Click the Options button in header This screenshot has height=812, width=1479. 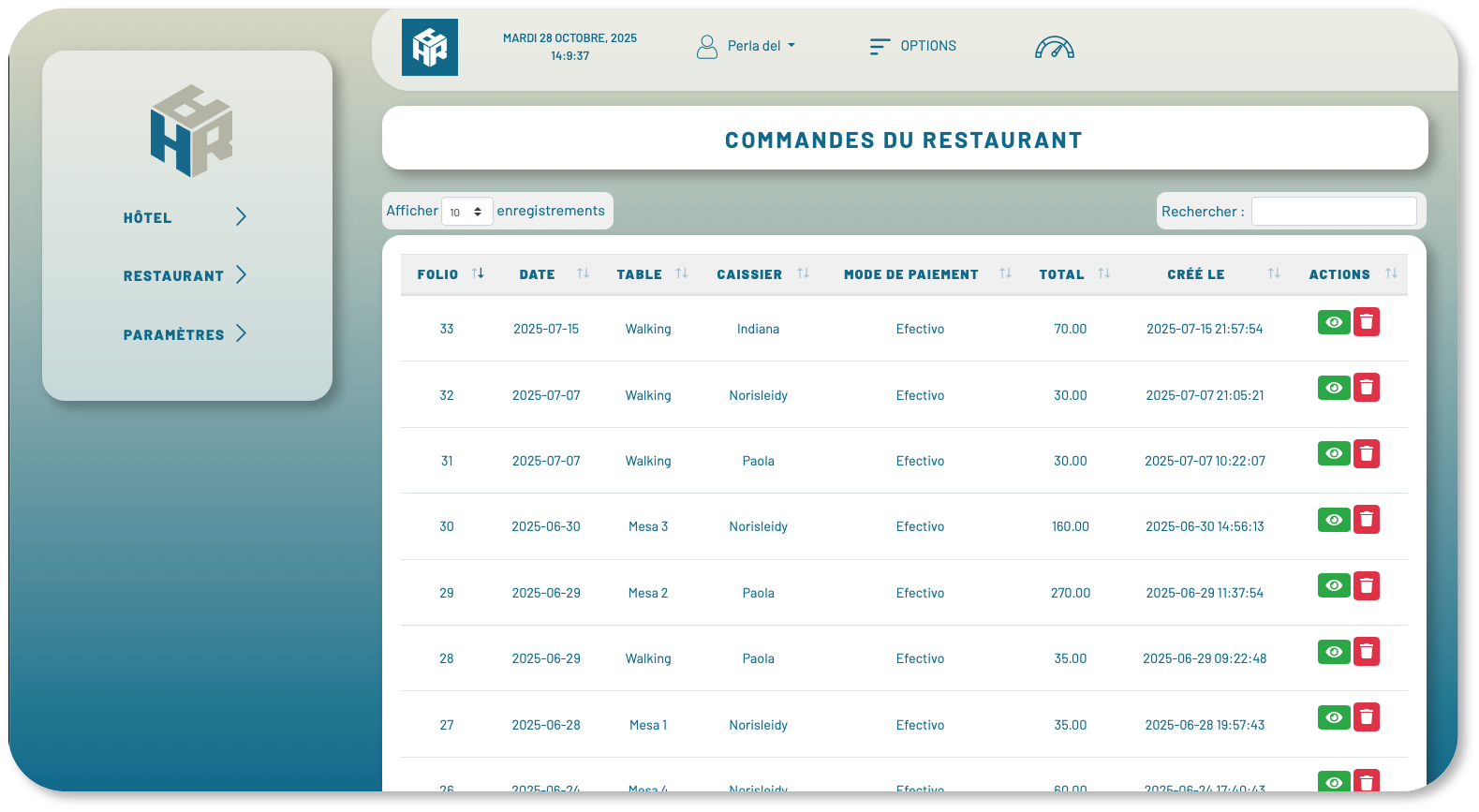[913, 46]
